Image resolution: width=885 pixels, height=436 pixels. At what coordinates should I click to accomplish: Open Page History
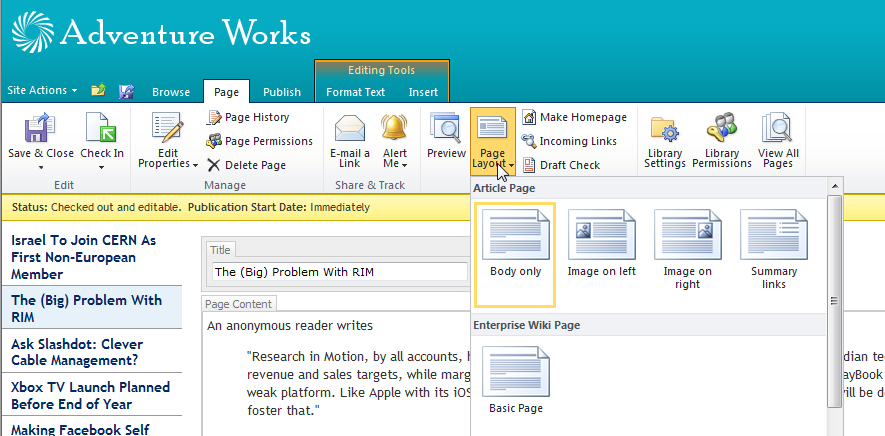(x=248, y=117)
